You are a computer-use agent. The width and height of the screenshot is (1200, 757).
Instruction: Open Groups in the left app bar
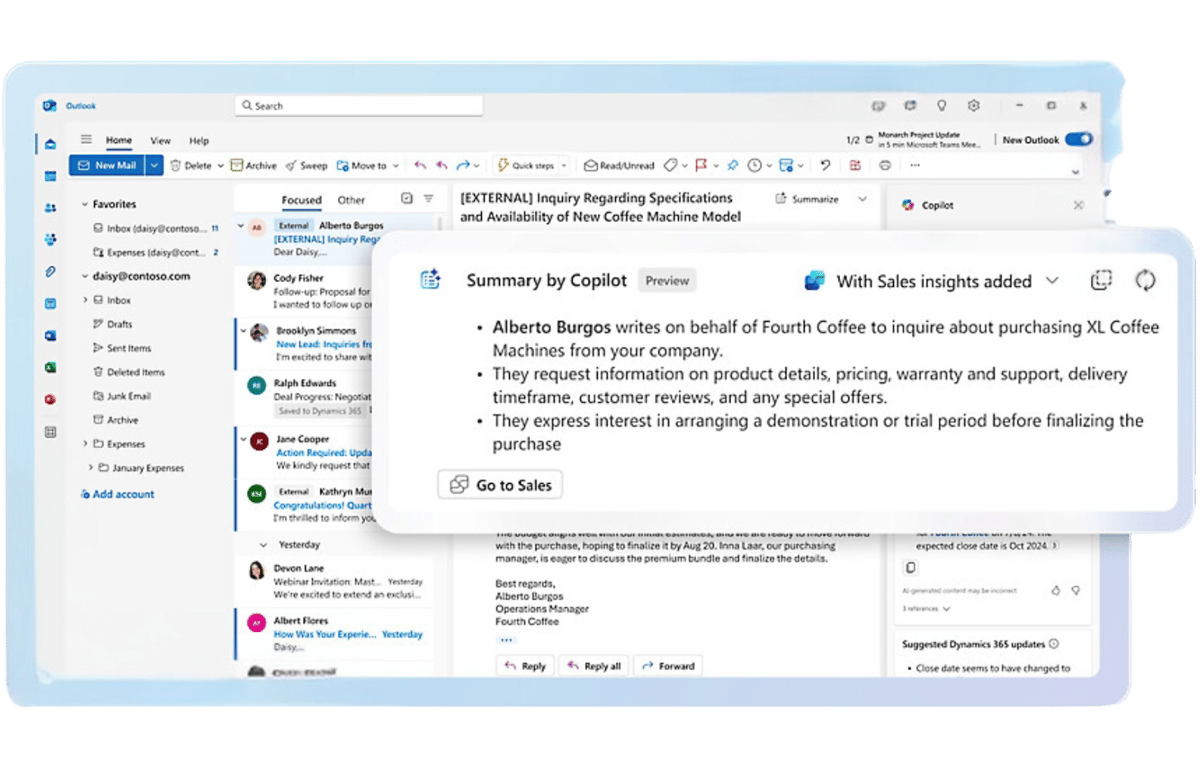click(x=50, y=239)
